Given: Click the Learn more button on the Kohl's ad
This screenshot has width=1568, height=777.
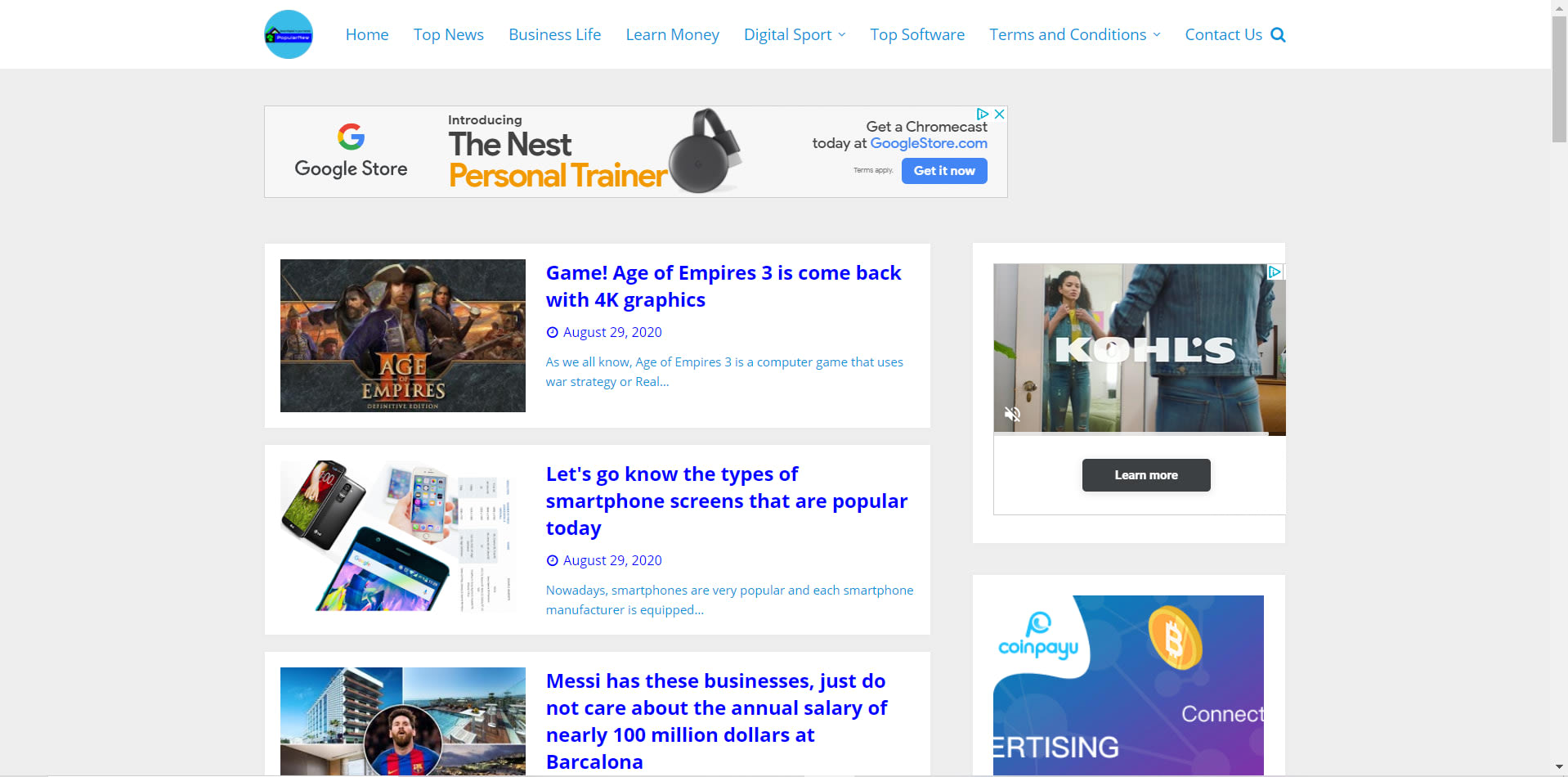Looking at the screenshot, I should point(1146,475).
